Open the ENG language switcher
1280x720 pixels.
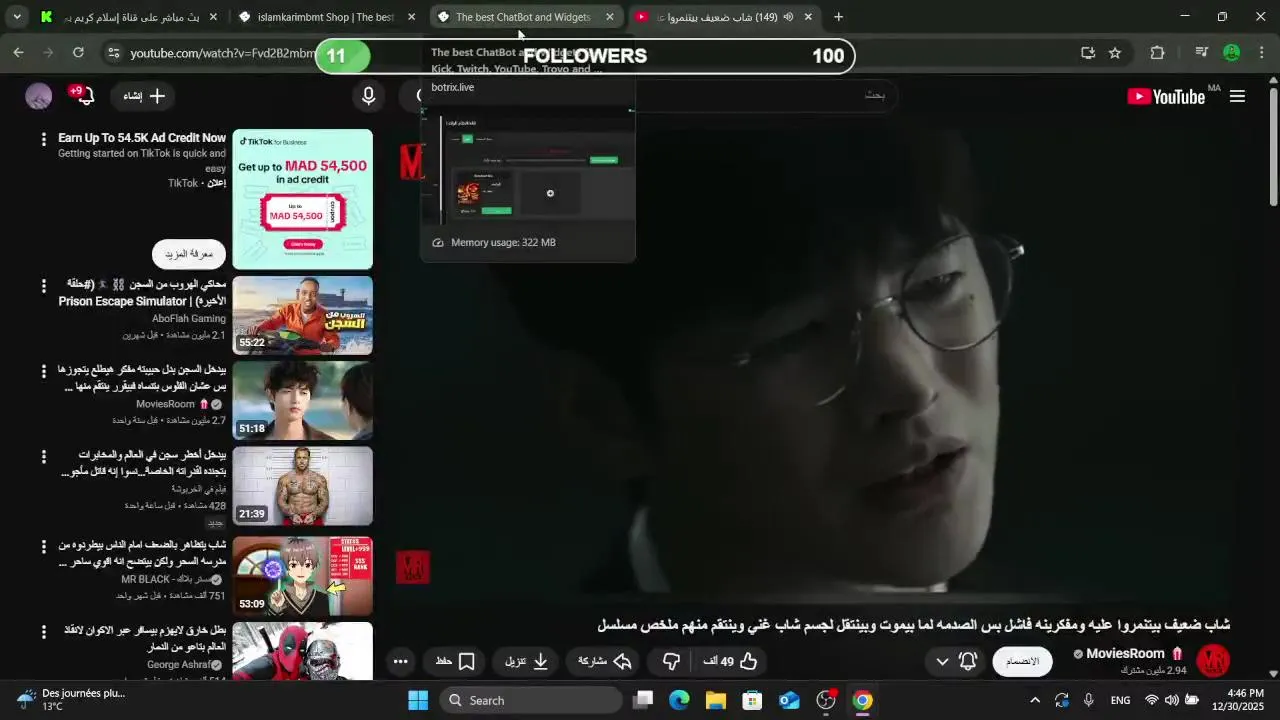[1121, 700]
